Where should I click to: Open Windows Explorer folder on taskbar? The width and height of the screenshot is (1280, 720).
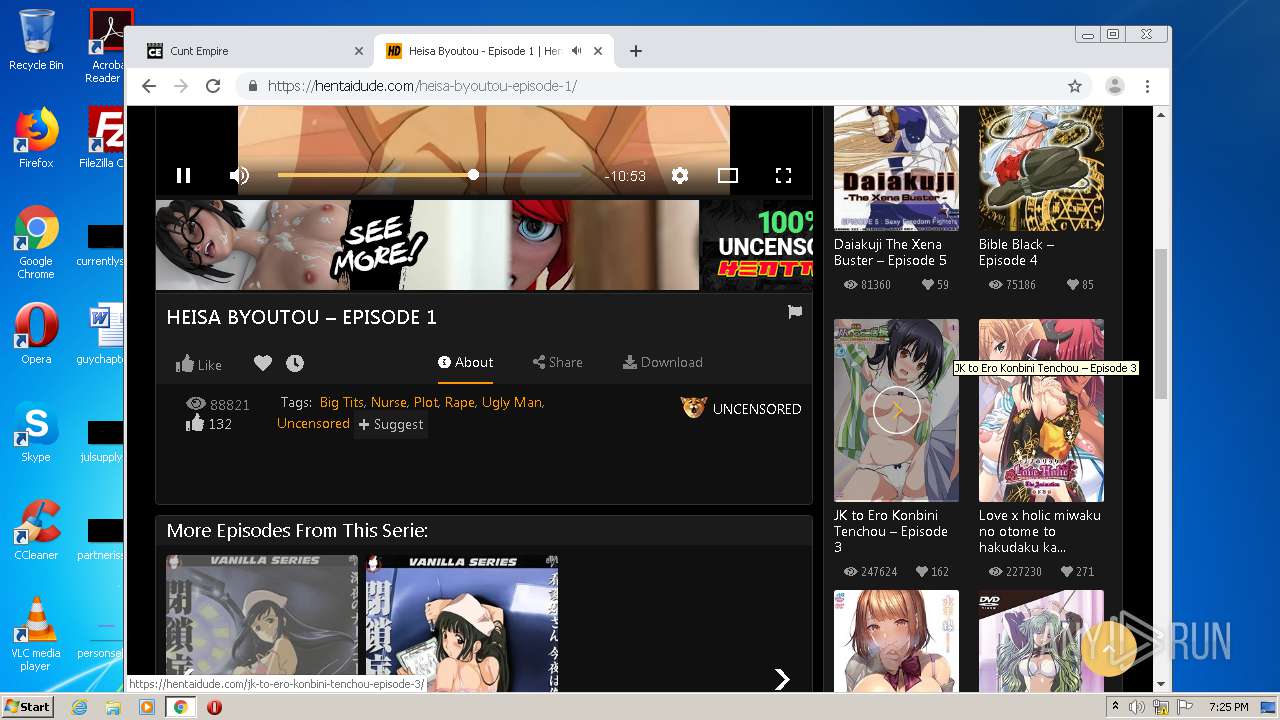pos(113,707)
